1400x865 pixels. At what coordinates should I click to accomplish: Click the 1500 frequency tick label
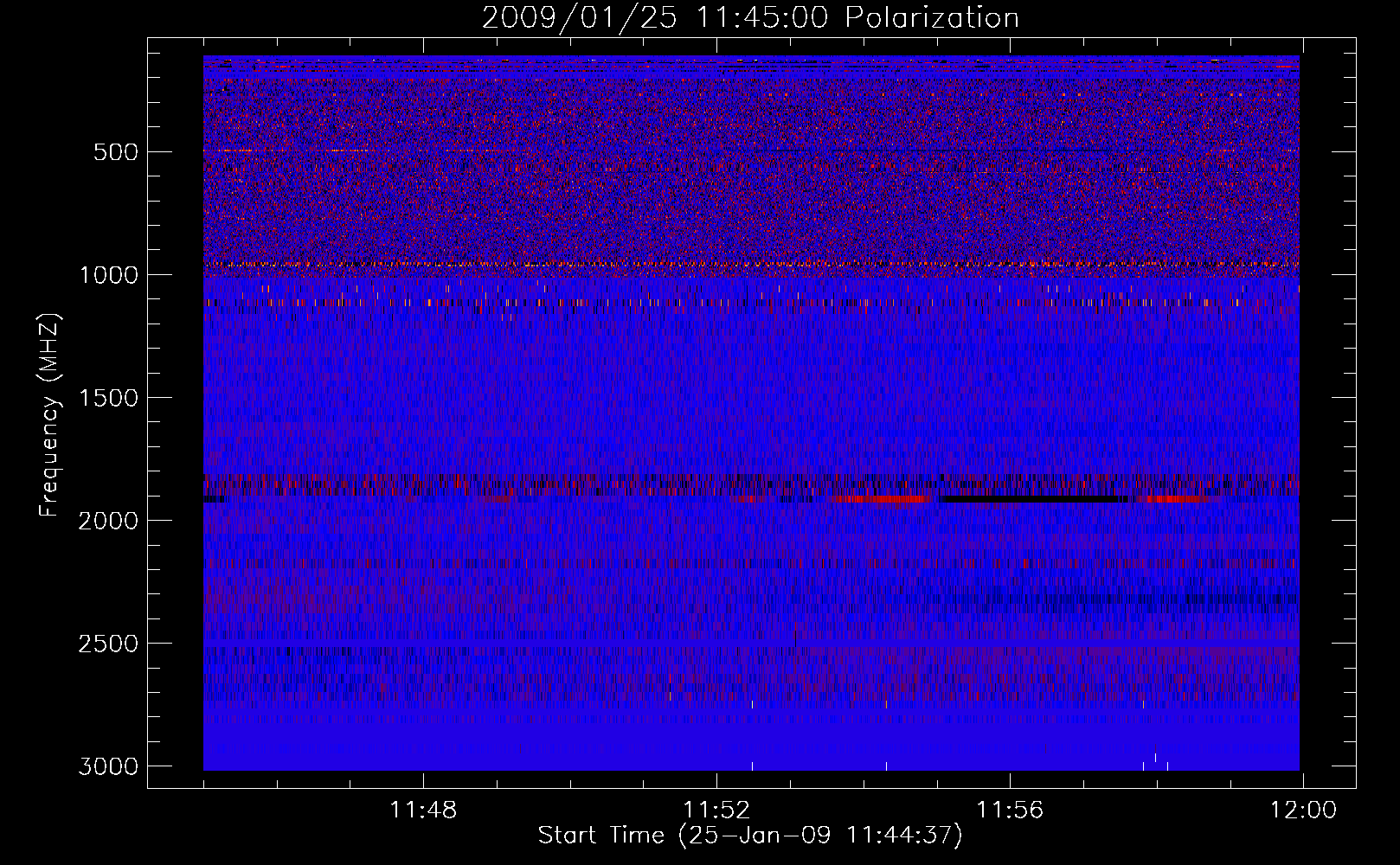pyautogui.click(x=108, y=398)
